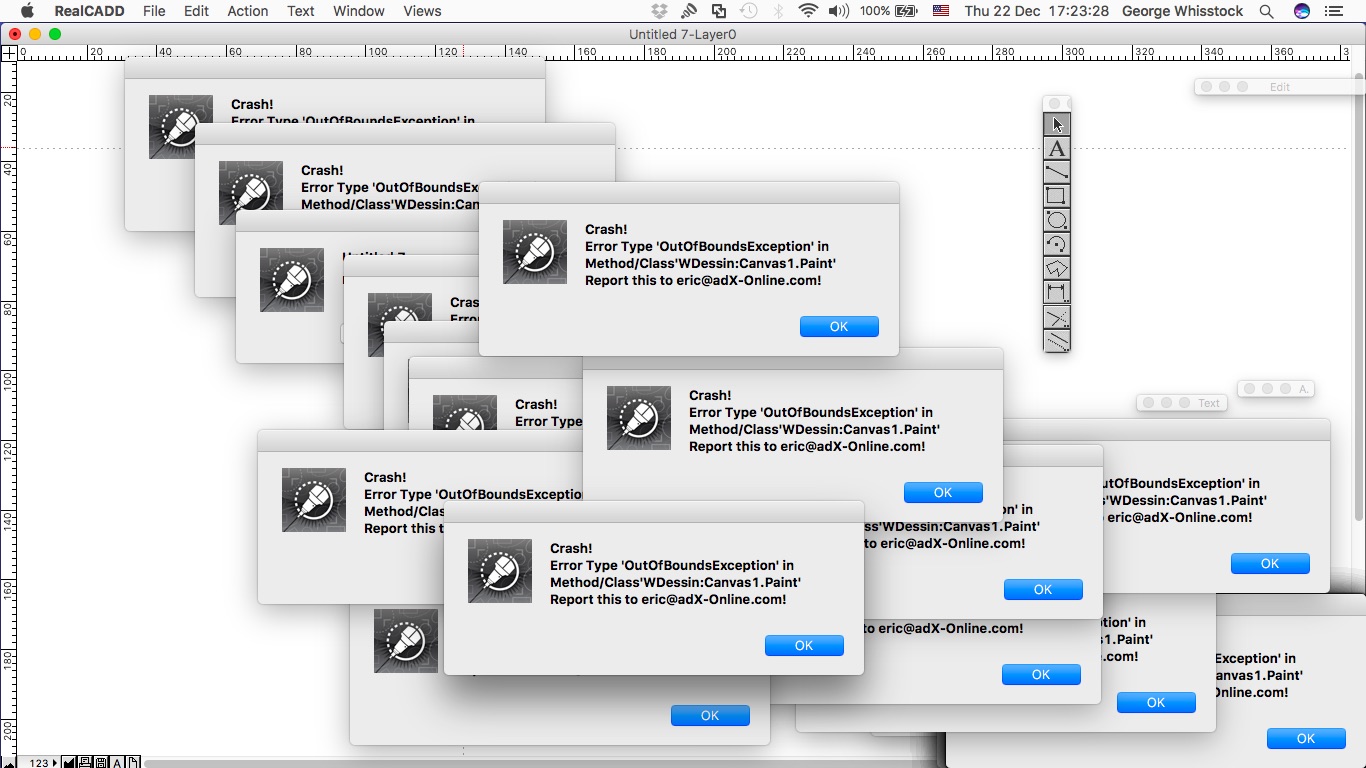The image size is (1366, 768).
Task: Select the Arrow pointer tool
Action: click(x=1057, y=124)
